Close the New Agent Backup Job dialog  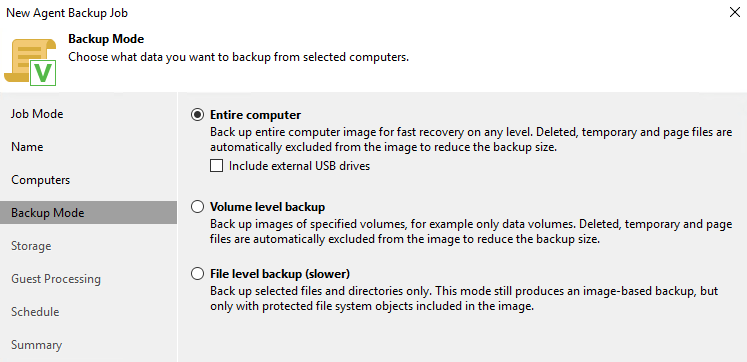coord(735,12)
